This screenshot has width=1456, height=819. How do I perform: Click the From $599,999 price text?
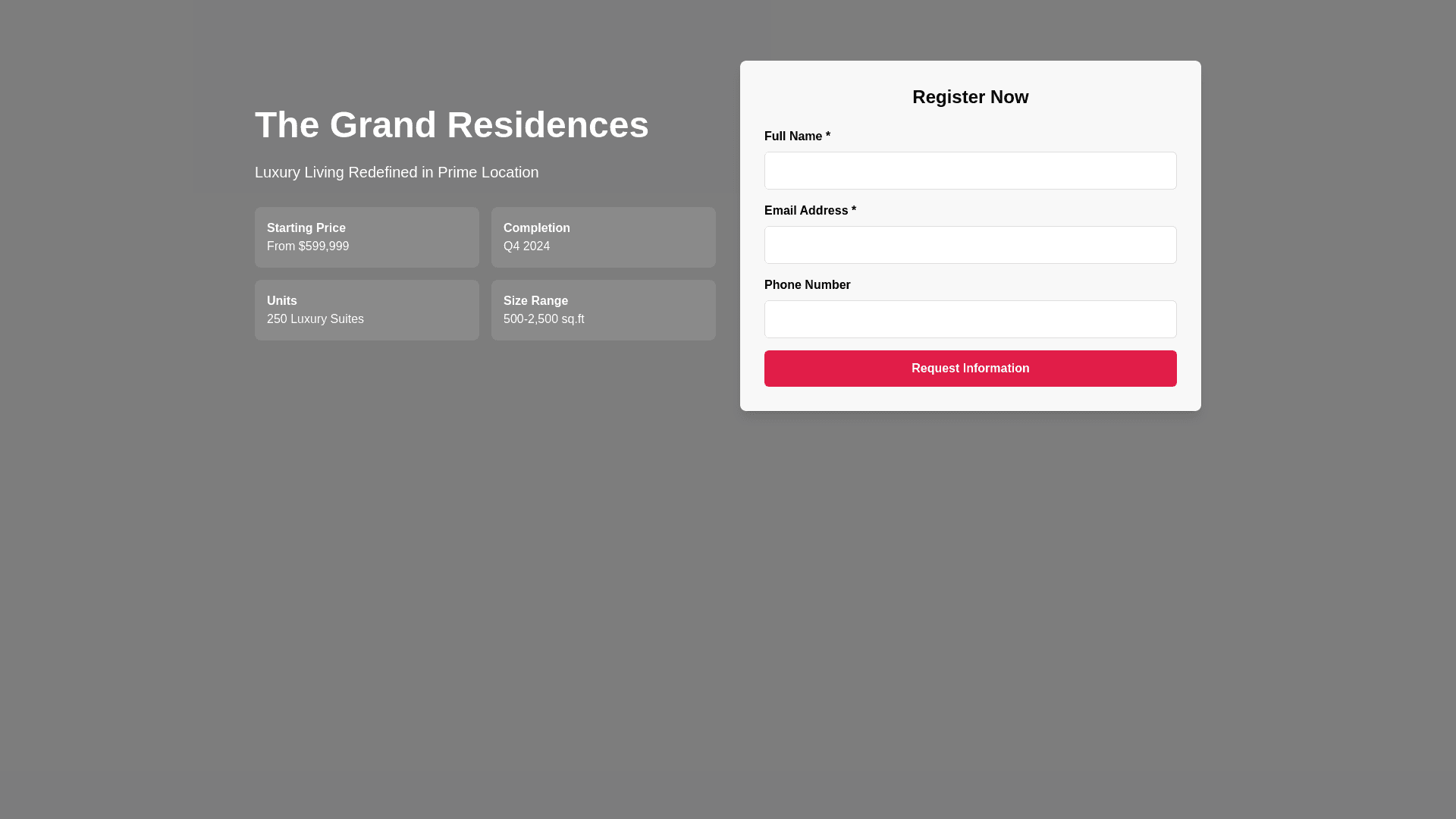308,246
